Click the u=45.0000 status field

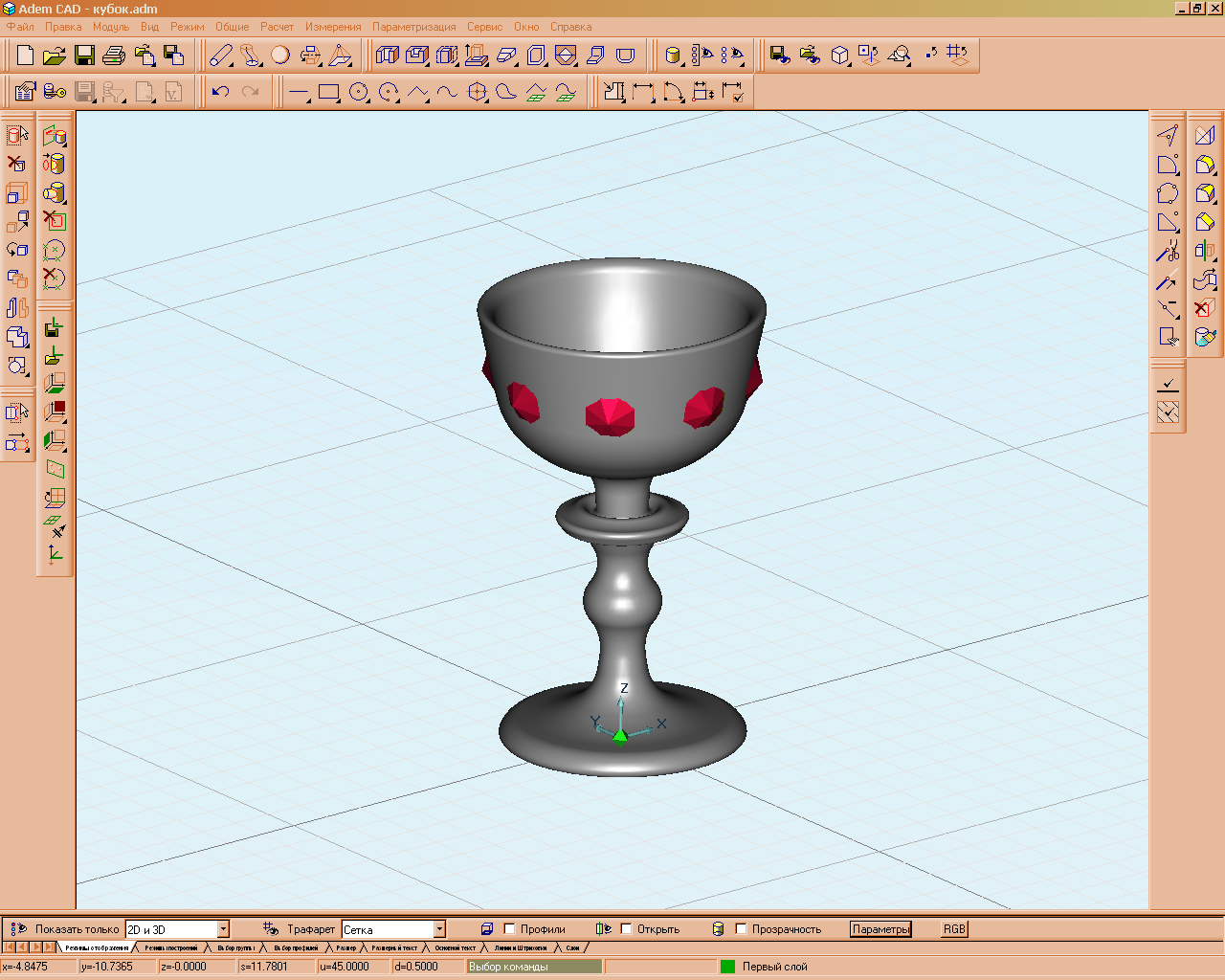[x=354, y=967]
